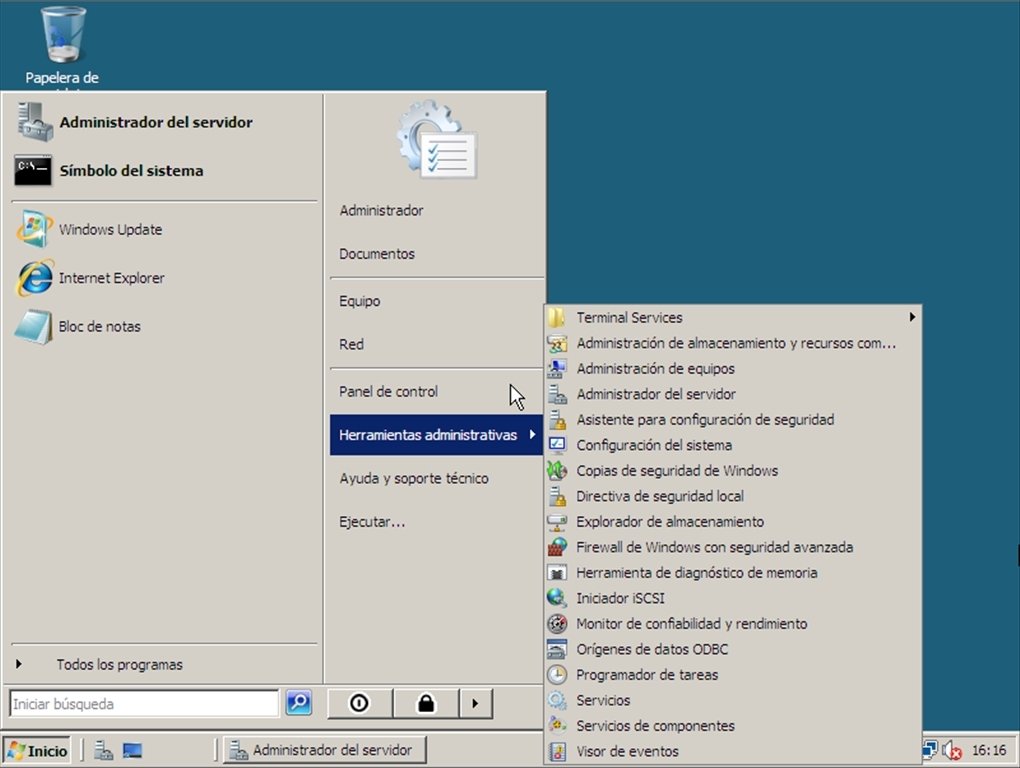Image resolution: width=1020 pixels, height=768 pixels.
Task: Open Administrador user folder link
Action: (x=381, y=210)
